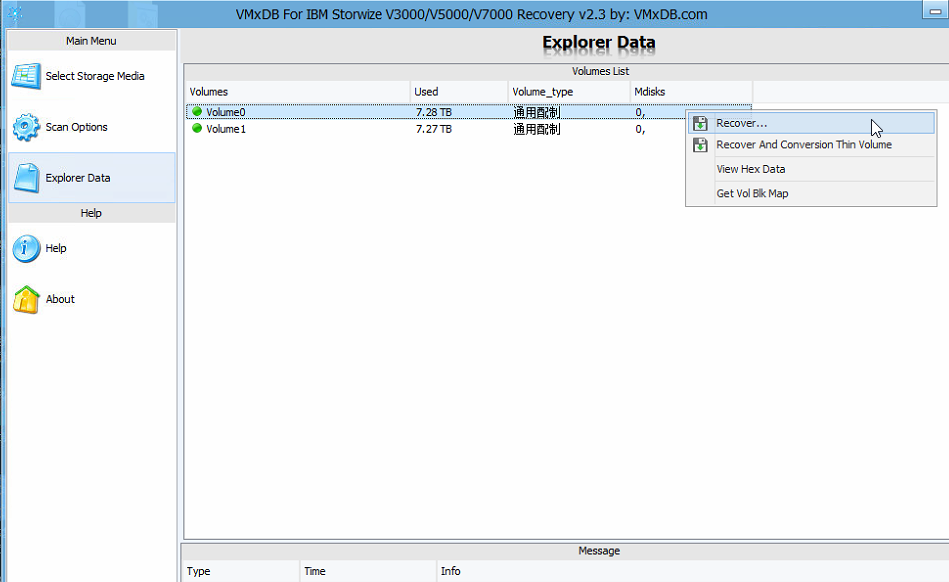
Task: Open Select Storage Media icon
Action: pyautogui.click(x=26, y=76)
